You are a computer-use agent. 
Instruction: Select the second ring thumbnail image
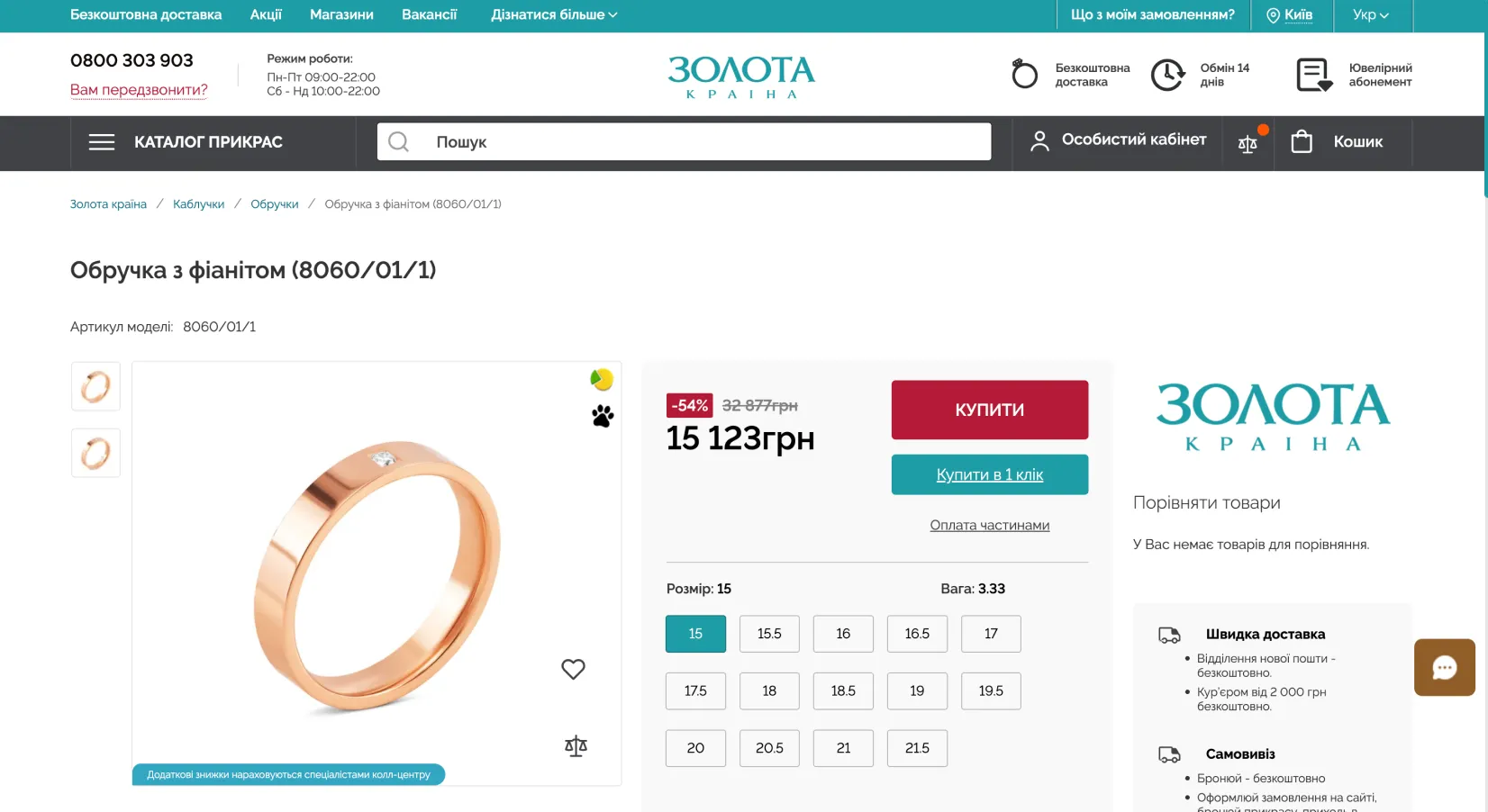95,453
